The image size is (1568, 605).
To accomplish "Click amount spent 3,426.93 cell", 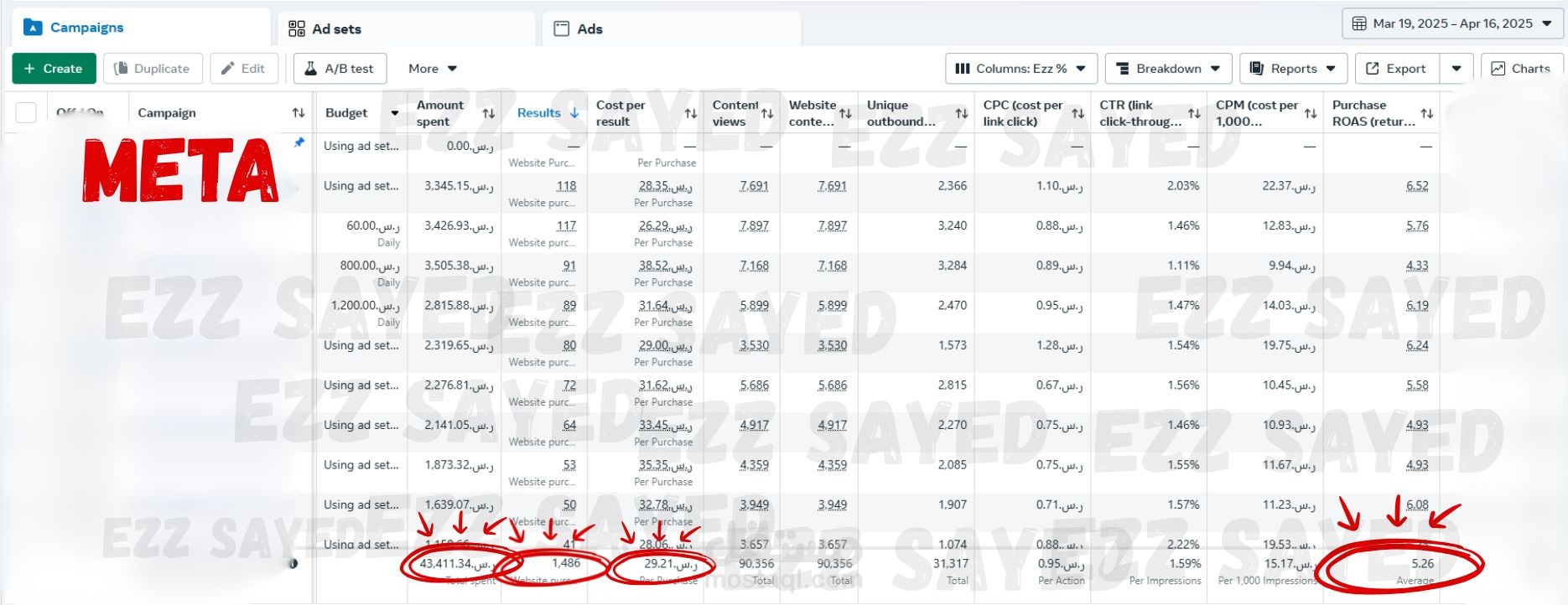I will click(459, 226).
